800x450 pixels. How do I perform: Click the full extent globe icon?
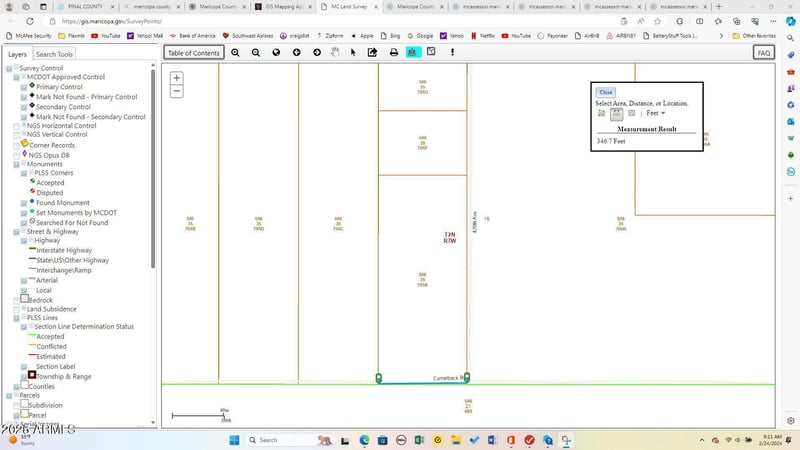click(x=277, y=53)
